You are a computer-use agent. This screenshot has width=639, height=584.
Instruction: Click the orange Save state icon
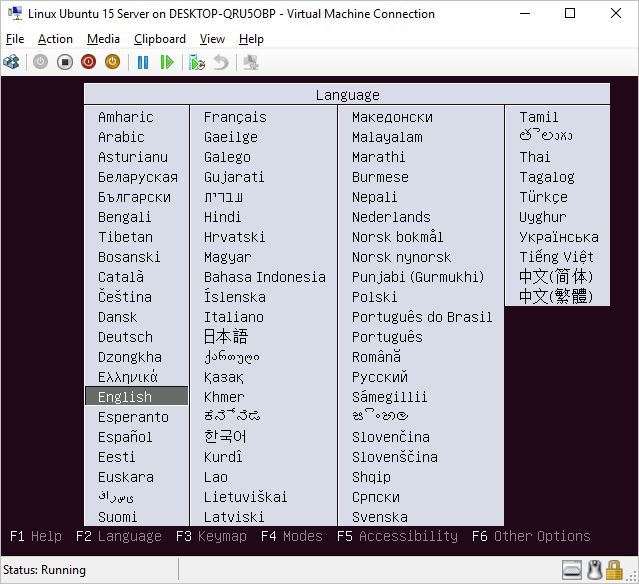(x=112, y=62)
